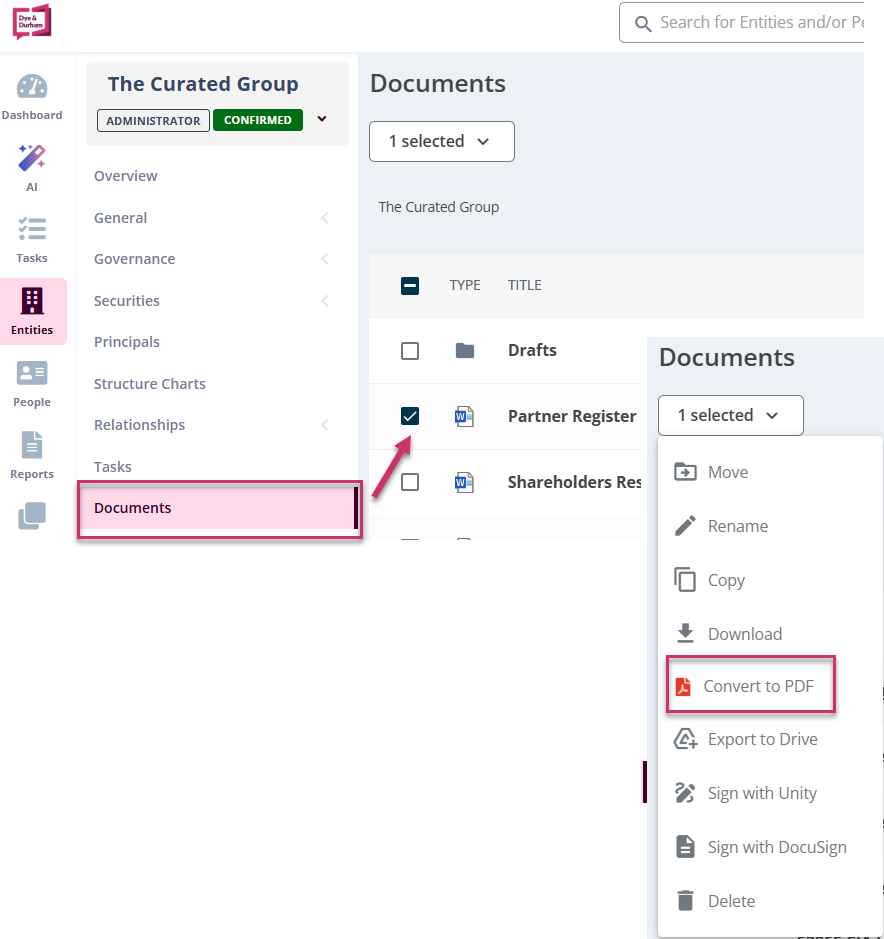Click the Export to Drive icon

point(686,739)
